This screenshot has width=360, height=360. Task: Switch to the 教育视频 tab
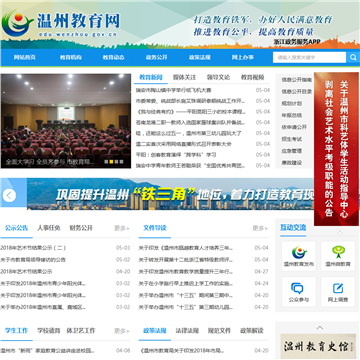(253, 77)
